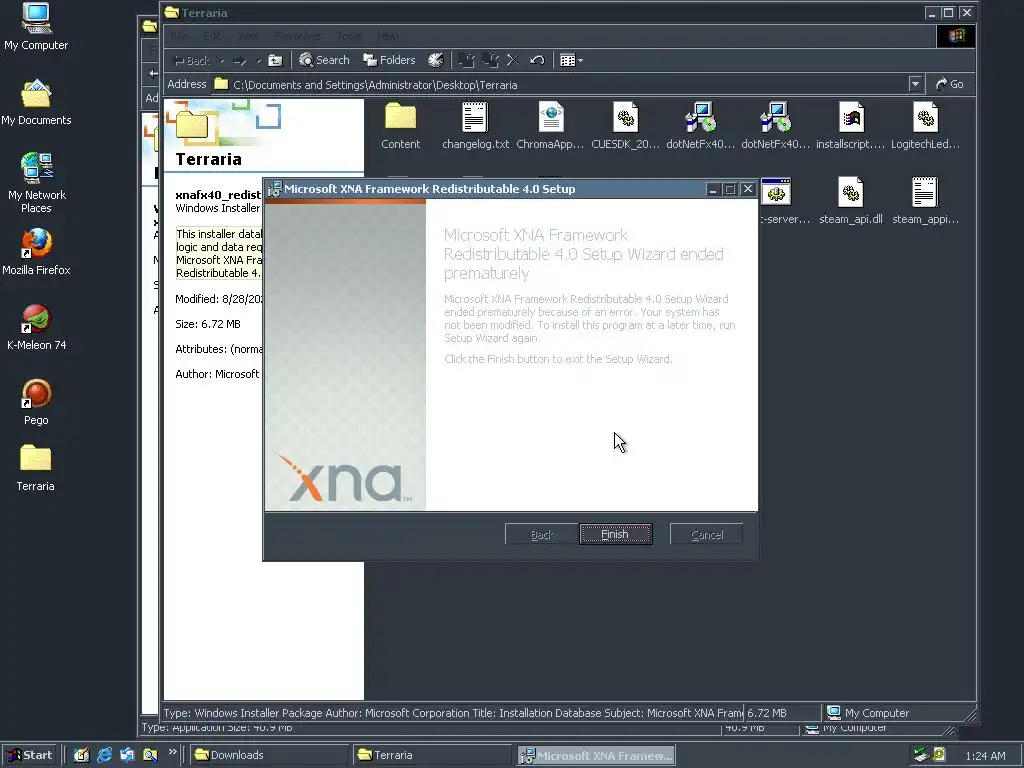
Task: Launch Internet Explorer from quick launch
Action: (x=104, y=755)
